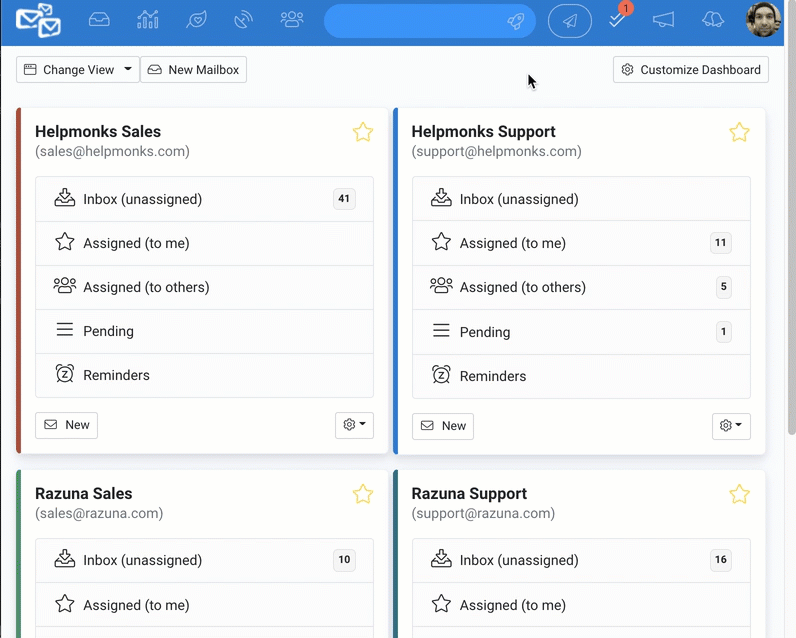Click star icon in Razuna Sales Assigned (to me)
The height and width of the screenshot is (638, 796).
pos(64,604)
